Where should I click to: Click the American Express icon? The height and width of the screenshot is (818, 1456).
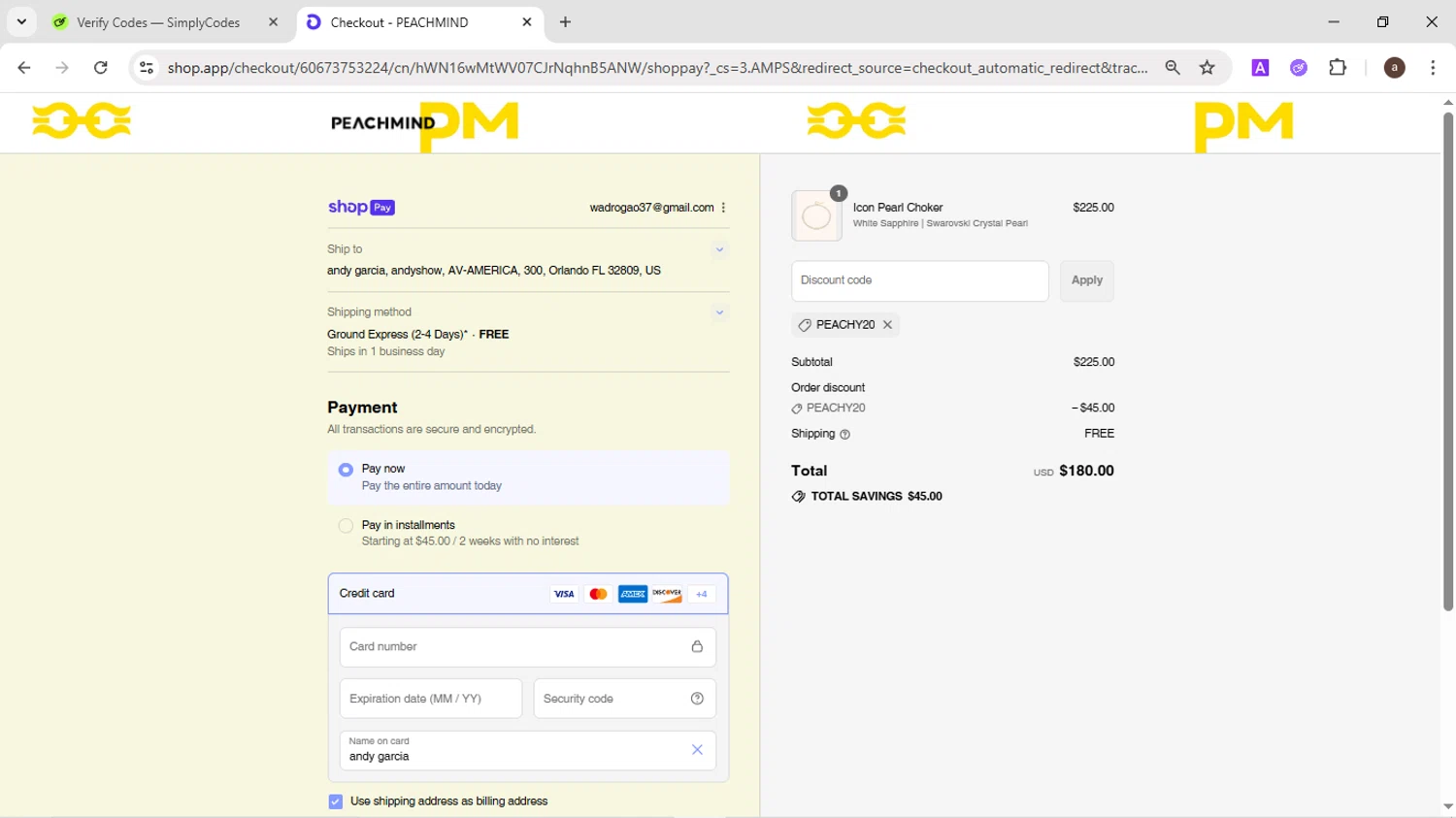tap(633, 594)
